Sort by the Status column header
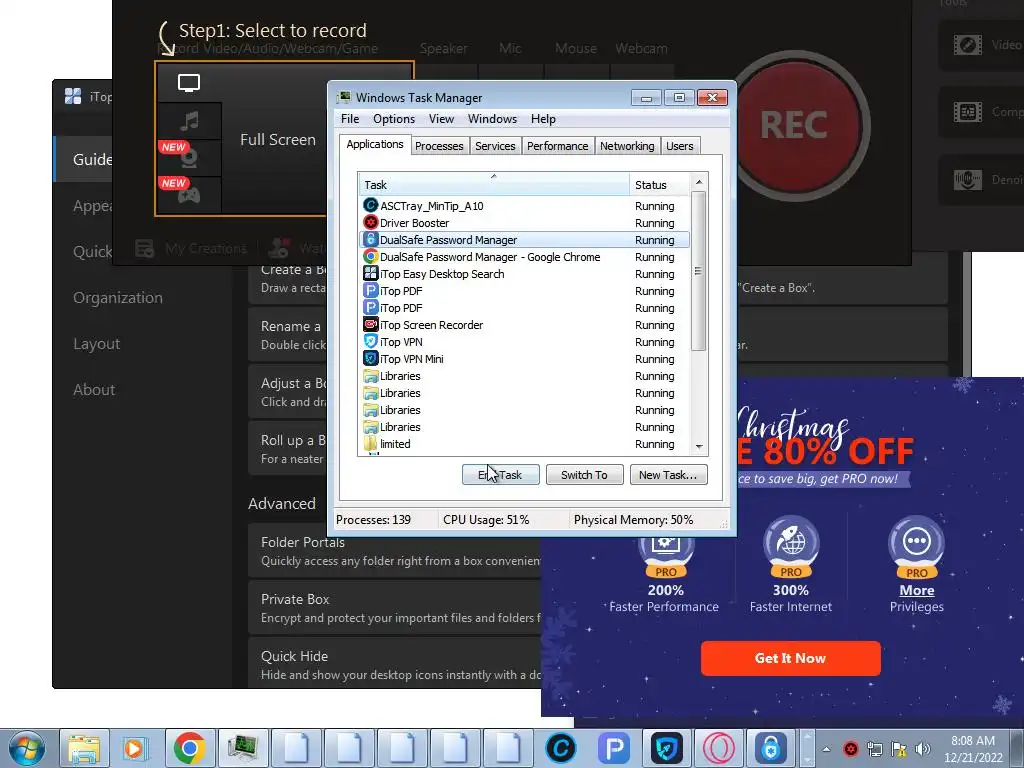The width and height of the screenshot is (1024, 768). (x=659, y=185)
